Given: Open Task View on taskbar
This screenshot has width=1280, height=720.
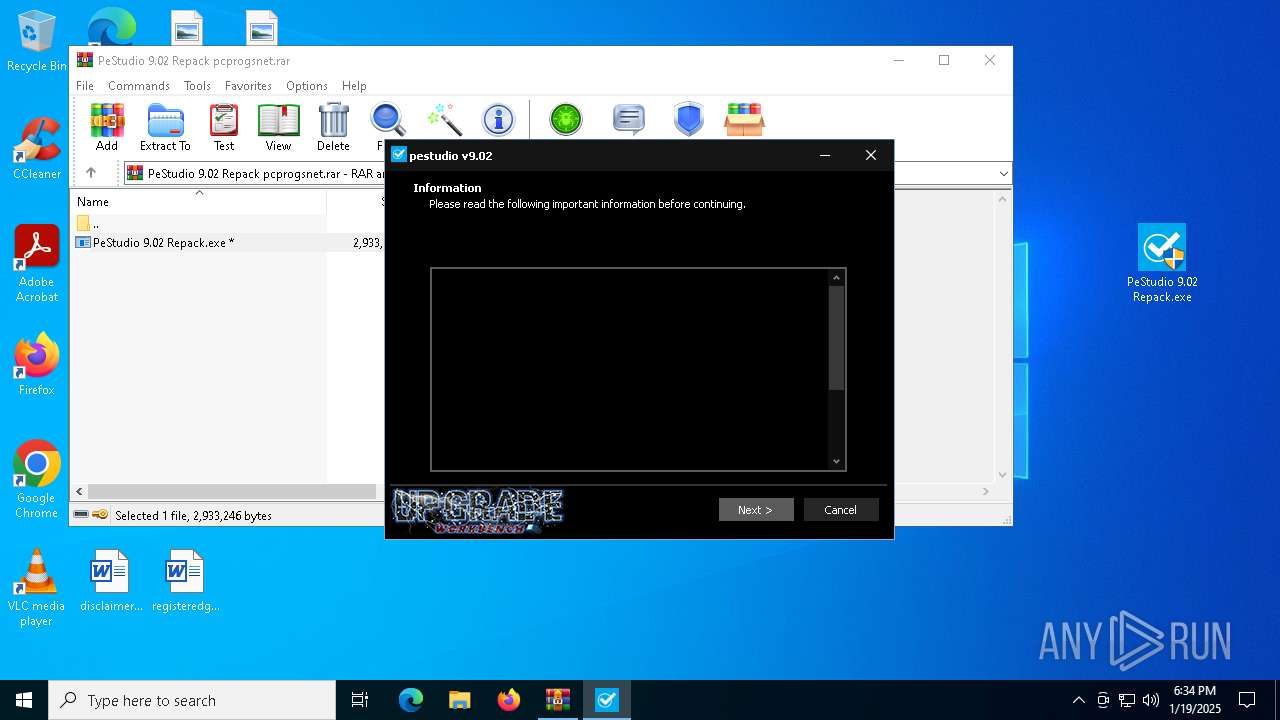Looking at the screenshot, I should pyautogui.click(x=360, y=700).
